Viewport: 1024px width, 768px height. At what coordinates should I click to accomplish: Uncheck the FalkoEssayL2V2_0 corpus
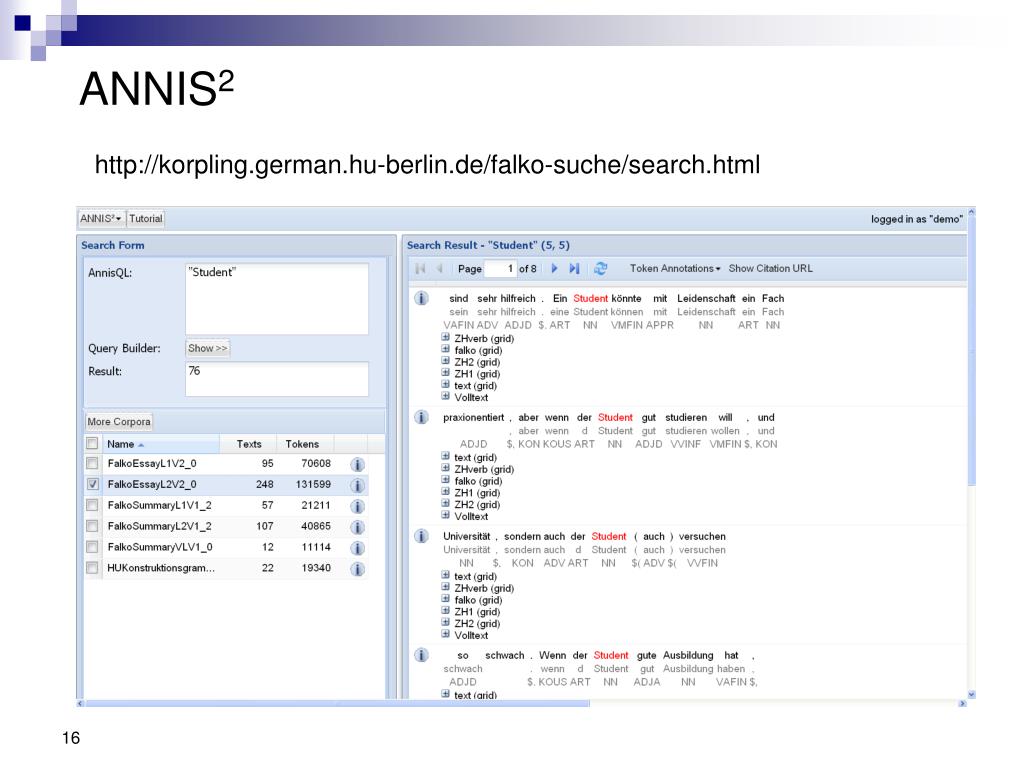[92, 485]
